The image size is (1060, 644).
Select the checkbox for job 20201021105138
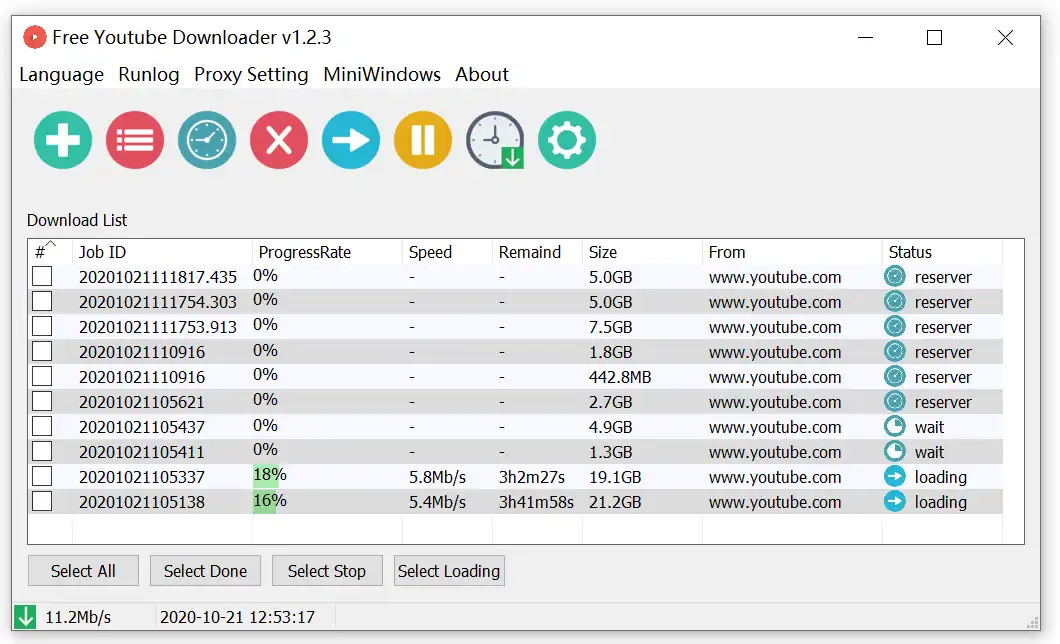pos(42,502)
